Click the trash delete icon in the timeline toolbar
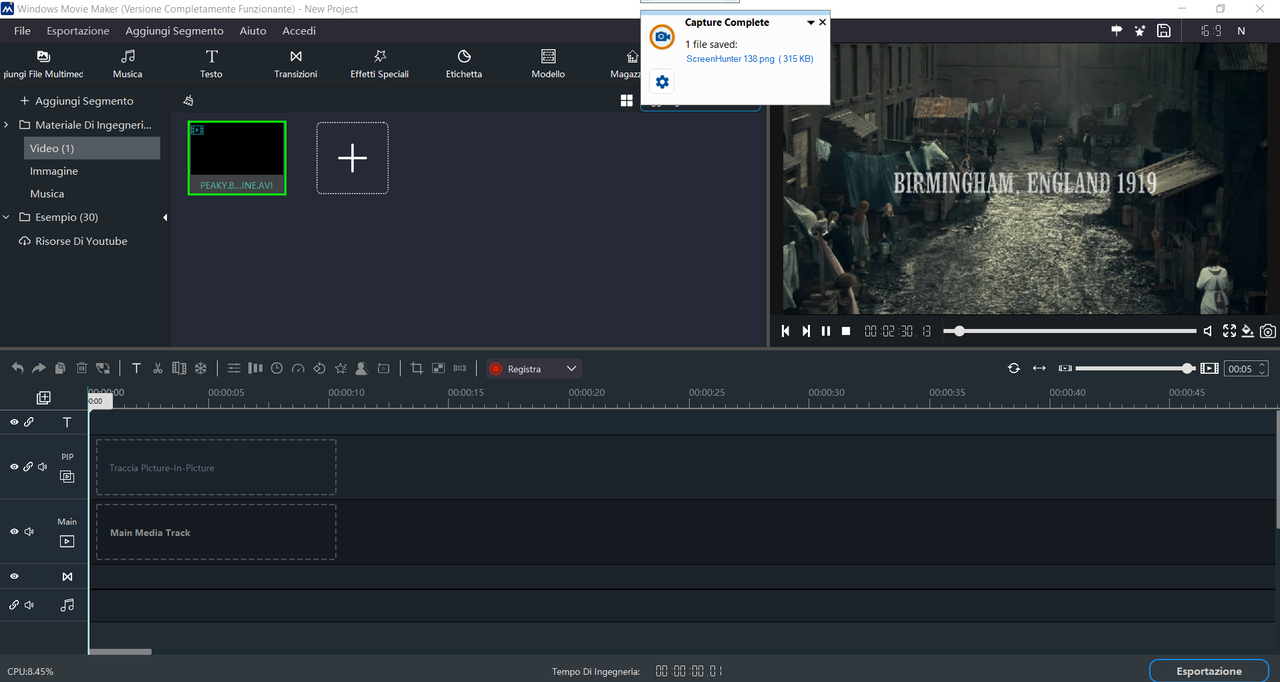 tap(82, 368)
